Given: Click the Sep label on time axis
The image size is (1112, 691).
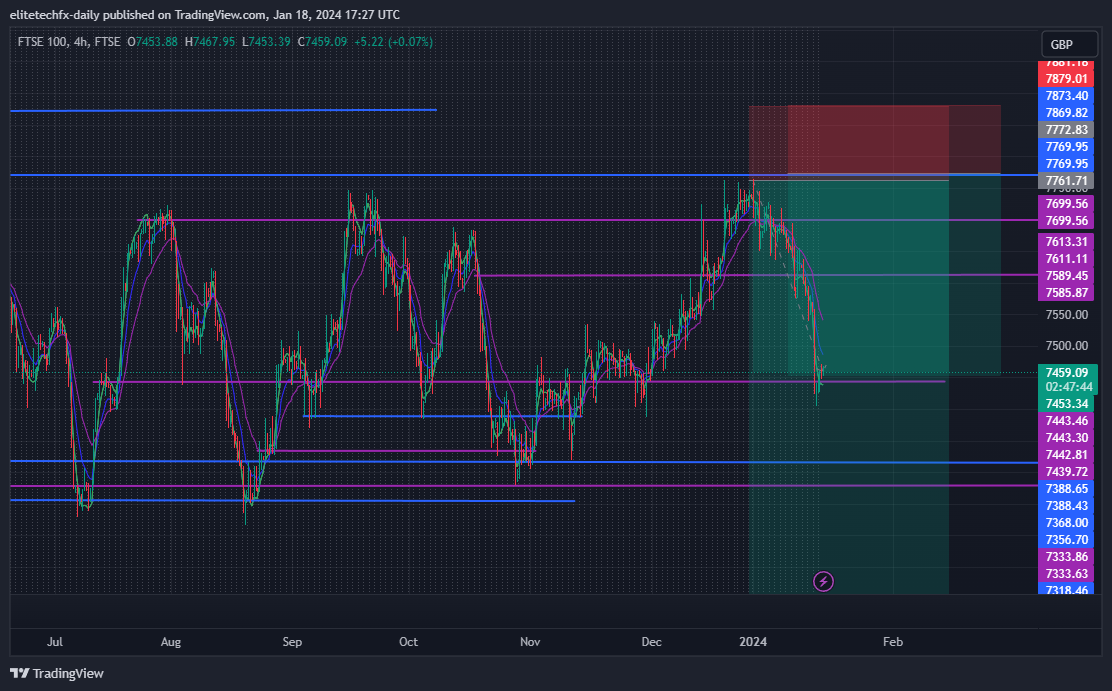Looking at the screenshot, I should [292, 642].
